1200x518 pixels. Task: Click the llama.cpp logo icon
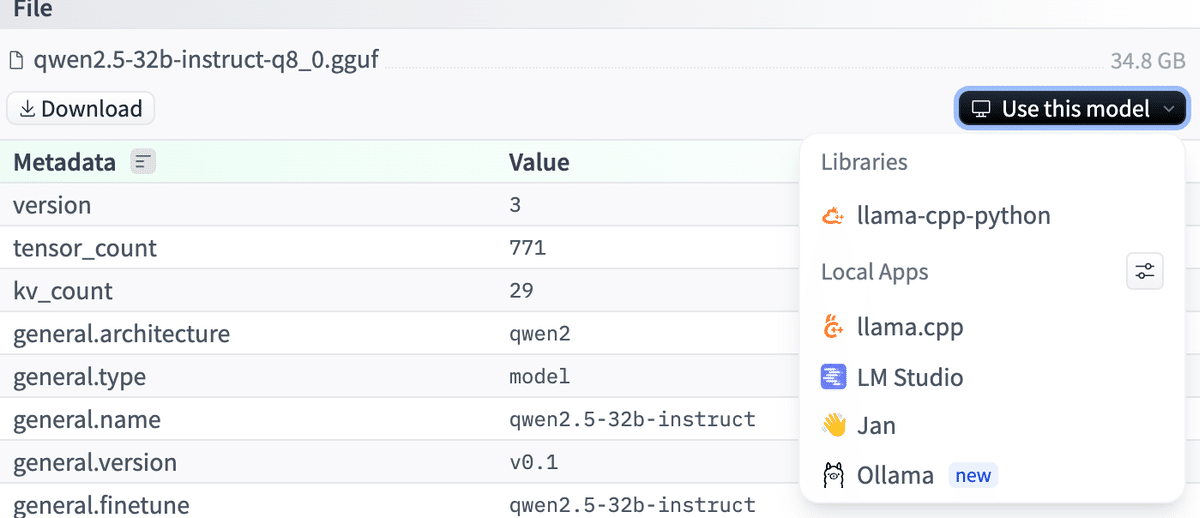(x=833, y=327)
